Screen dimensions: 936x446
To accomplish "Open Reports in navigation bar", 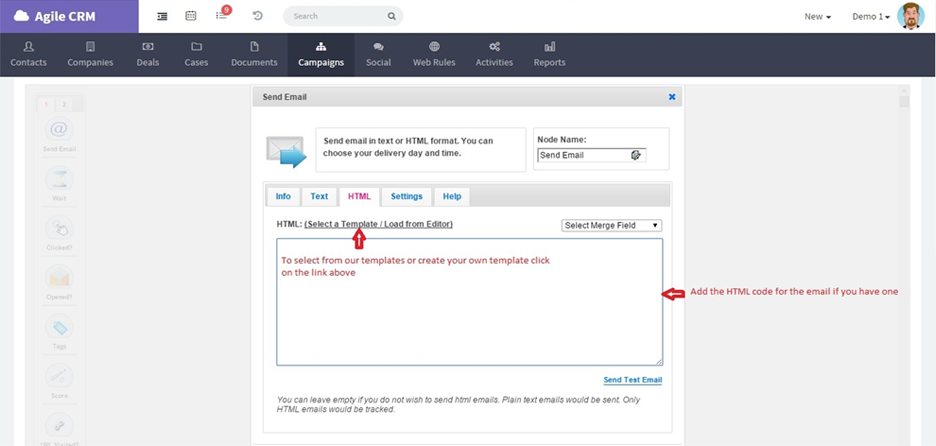I will 549,54.
